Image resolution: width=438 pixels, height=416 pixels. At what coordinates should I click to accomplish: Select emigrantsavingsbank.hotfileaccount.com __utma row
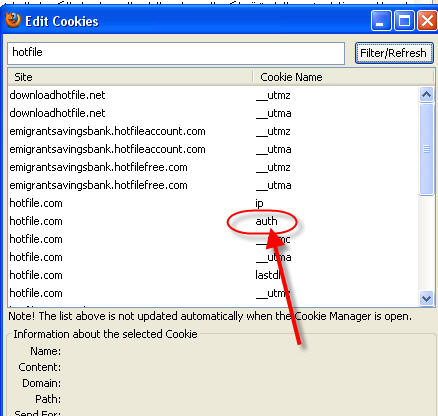(x=213, y=149)
